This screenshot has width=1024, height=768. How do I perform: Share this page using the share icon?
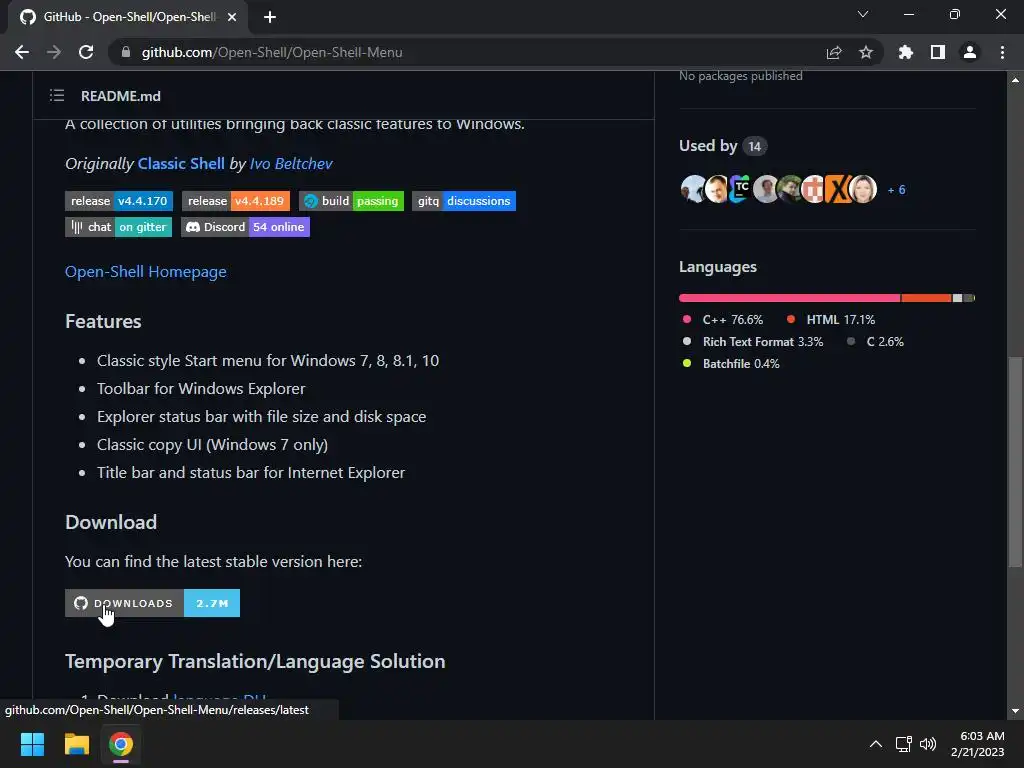[x=834, y=52]
